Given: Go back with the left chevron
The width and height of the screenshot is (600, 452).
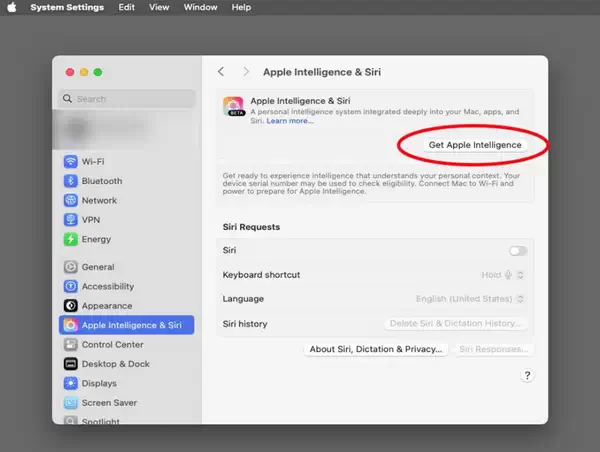Looking at the screenshot, I should [221, 72].
